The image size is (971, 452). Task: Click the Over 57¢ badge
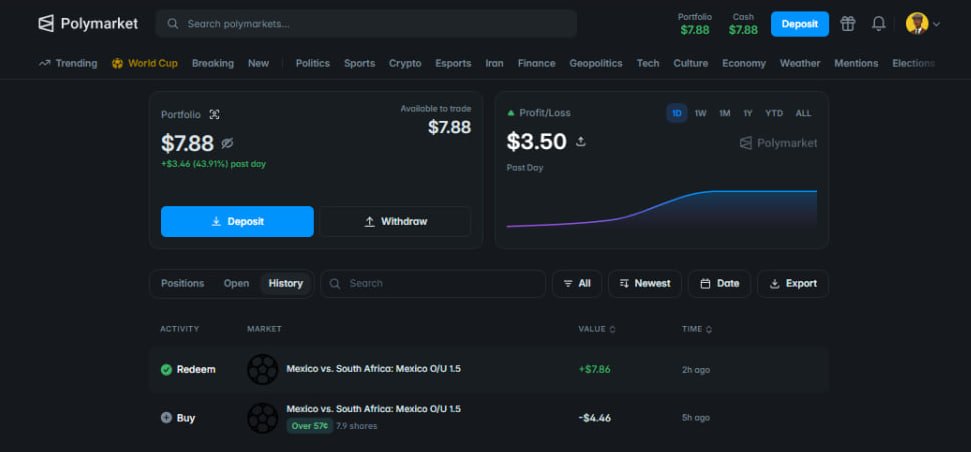tap(310, 426)
